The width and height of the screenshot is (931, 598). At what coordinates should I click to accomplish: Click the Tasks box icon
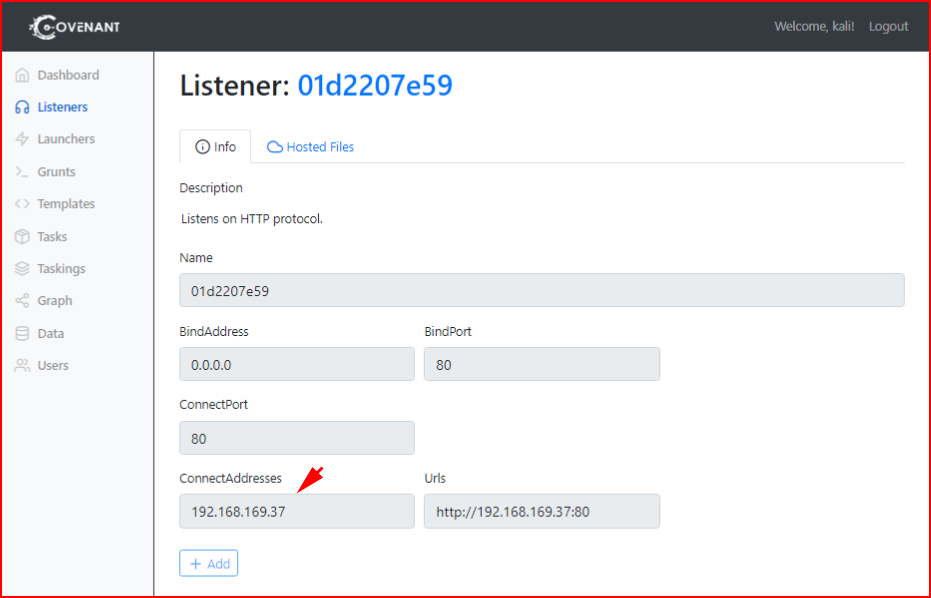click(x=22, y=236)
